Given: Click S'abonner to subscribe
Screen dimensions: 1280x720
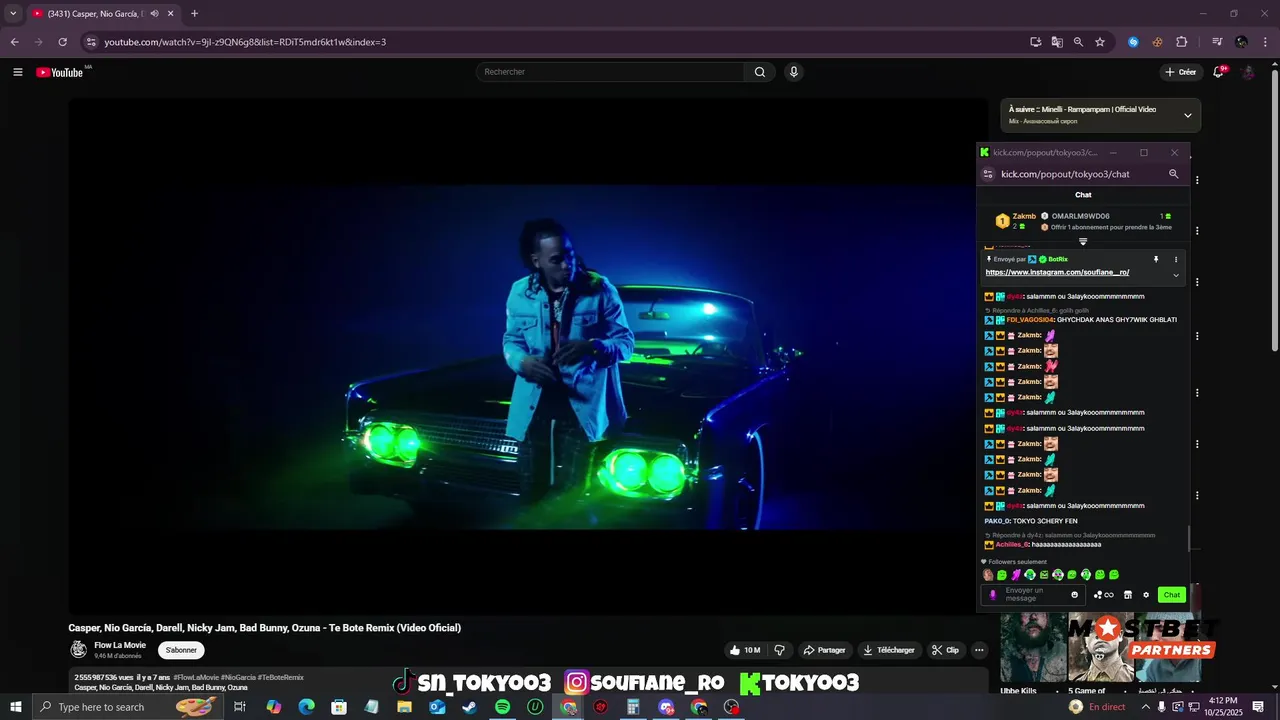Looking at the screenshot, I should pyautogui.click(x=181, y=650).
